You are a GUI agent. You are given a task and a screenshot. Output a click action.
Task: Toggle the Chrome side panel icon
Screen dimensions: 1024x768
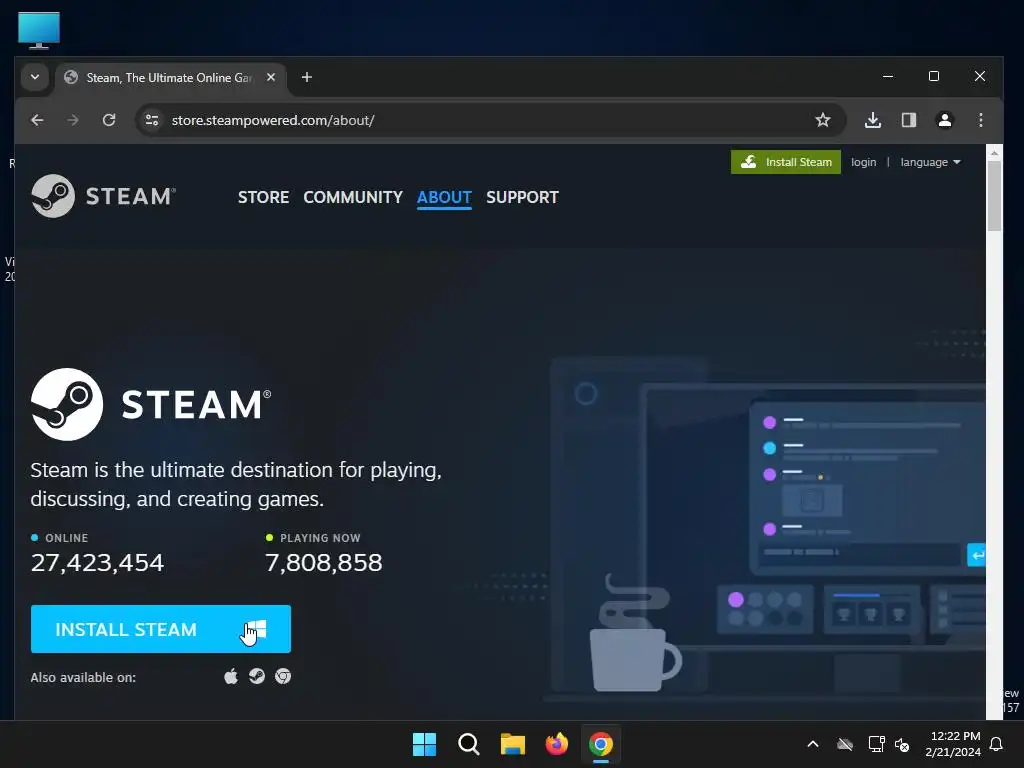tap(909, 120)
